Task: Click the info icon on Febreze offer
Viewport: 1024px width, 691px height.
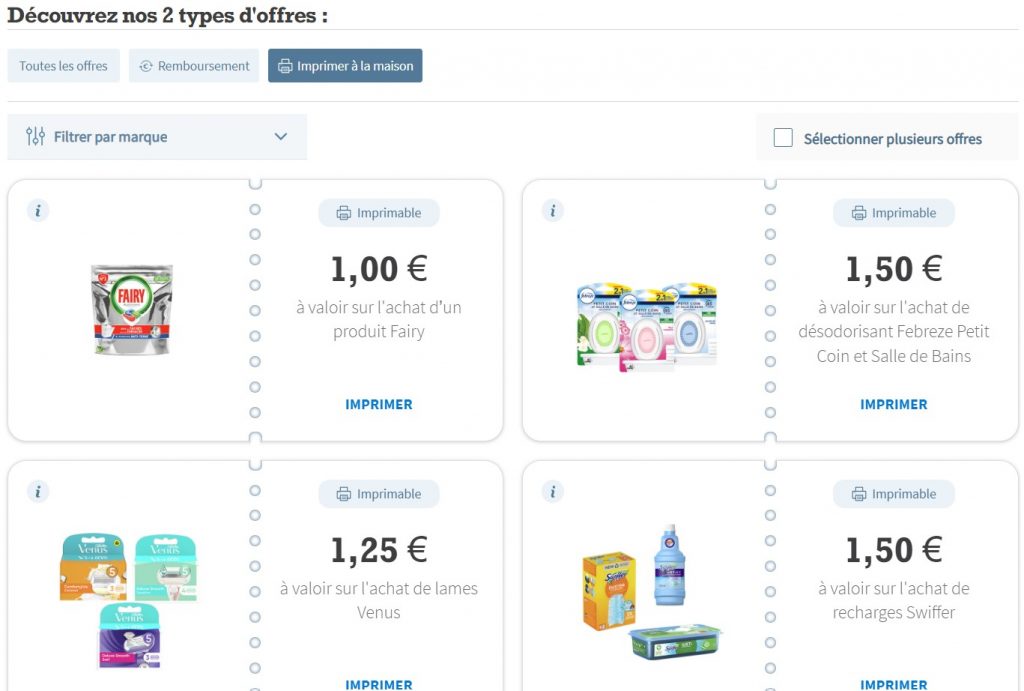Action: click(x=553, y=211)
